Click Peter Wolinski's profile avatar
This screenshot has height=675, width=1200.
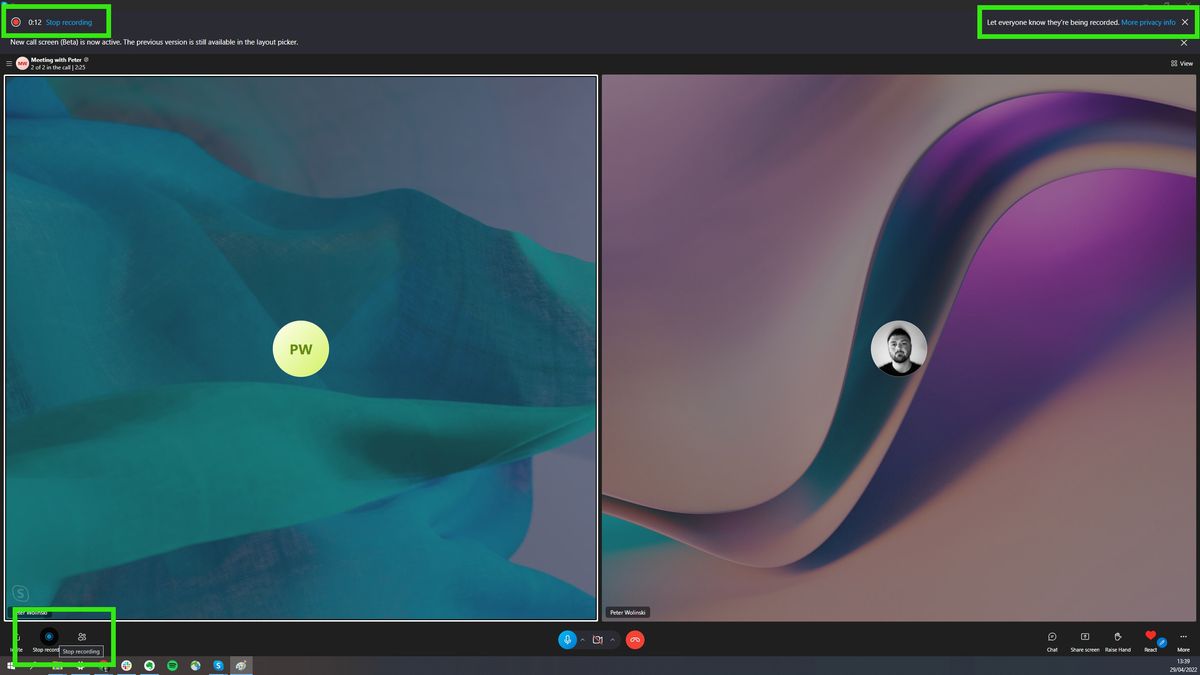(x=899, y=348)
